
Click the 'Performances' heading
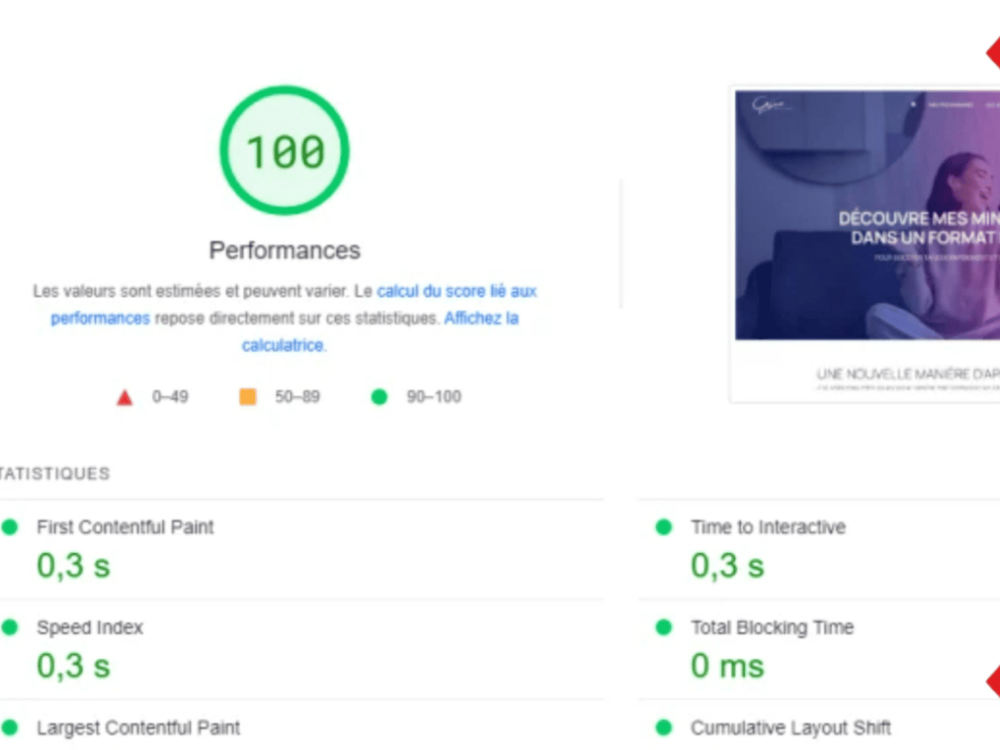(x=284, y=251)
